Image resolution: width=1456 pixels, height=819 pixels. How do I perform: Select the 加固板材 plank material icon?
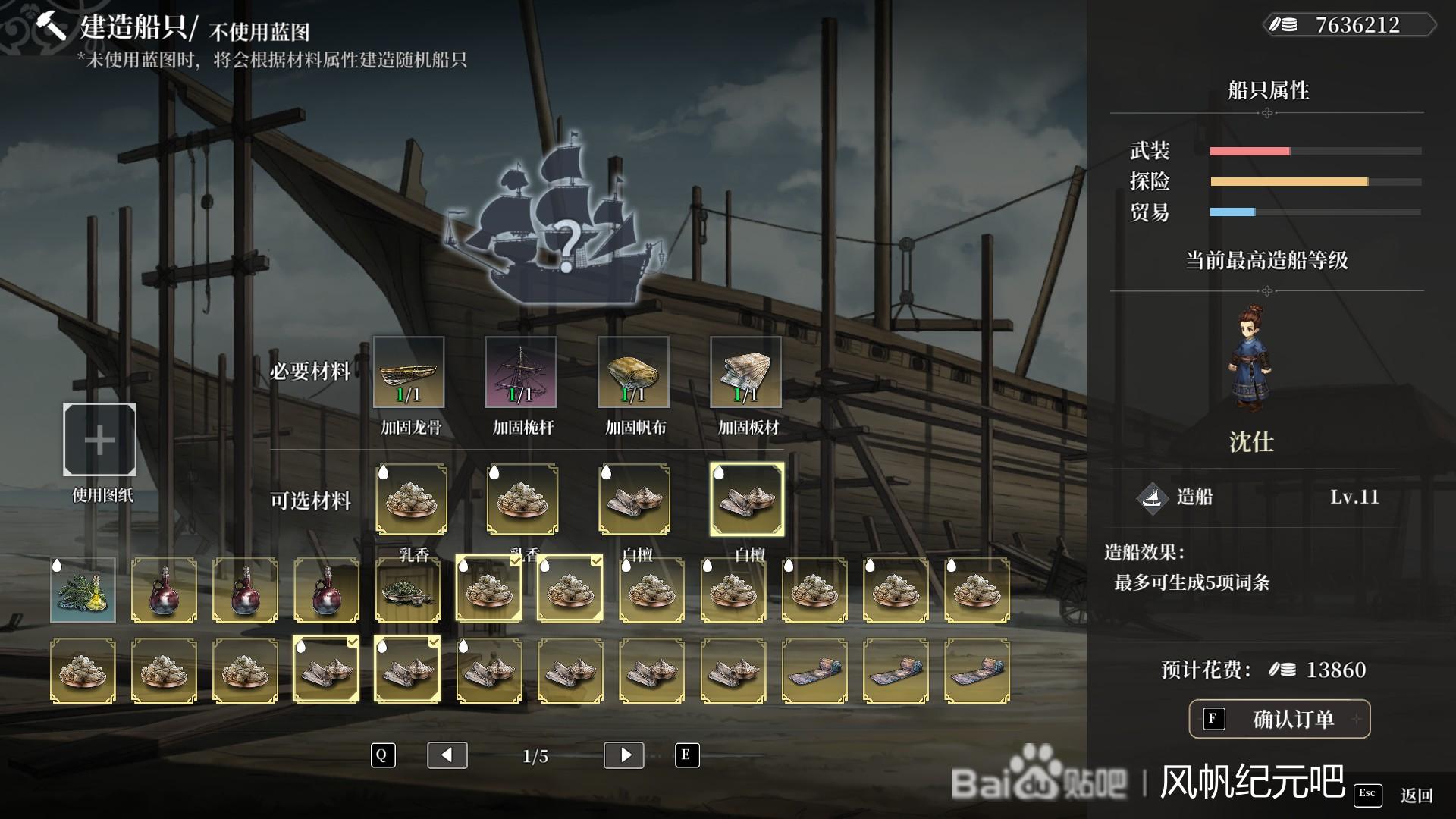point(745,372)
